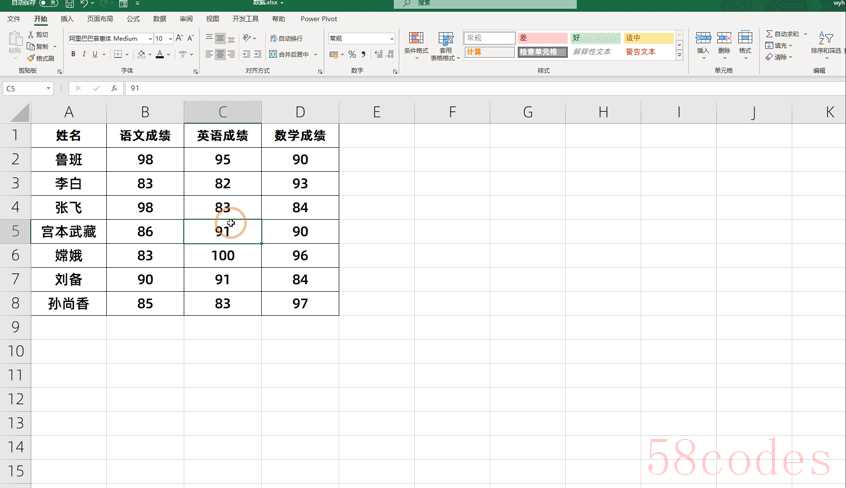Select cell containing 嫦娥
Screen dimensions: 846x488
(68, 255)
